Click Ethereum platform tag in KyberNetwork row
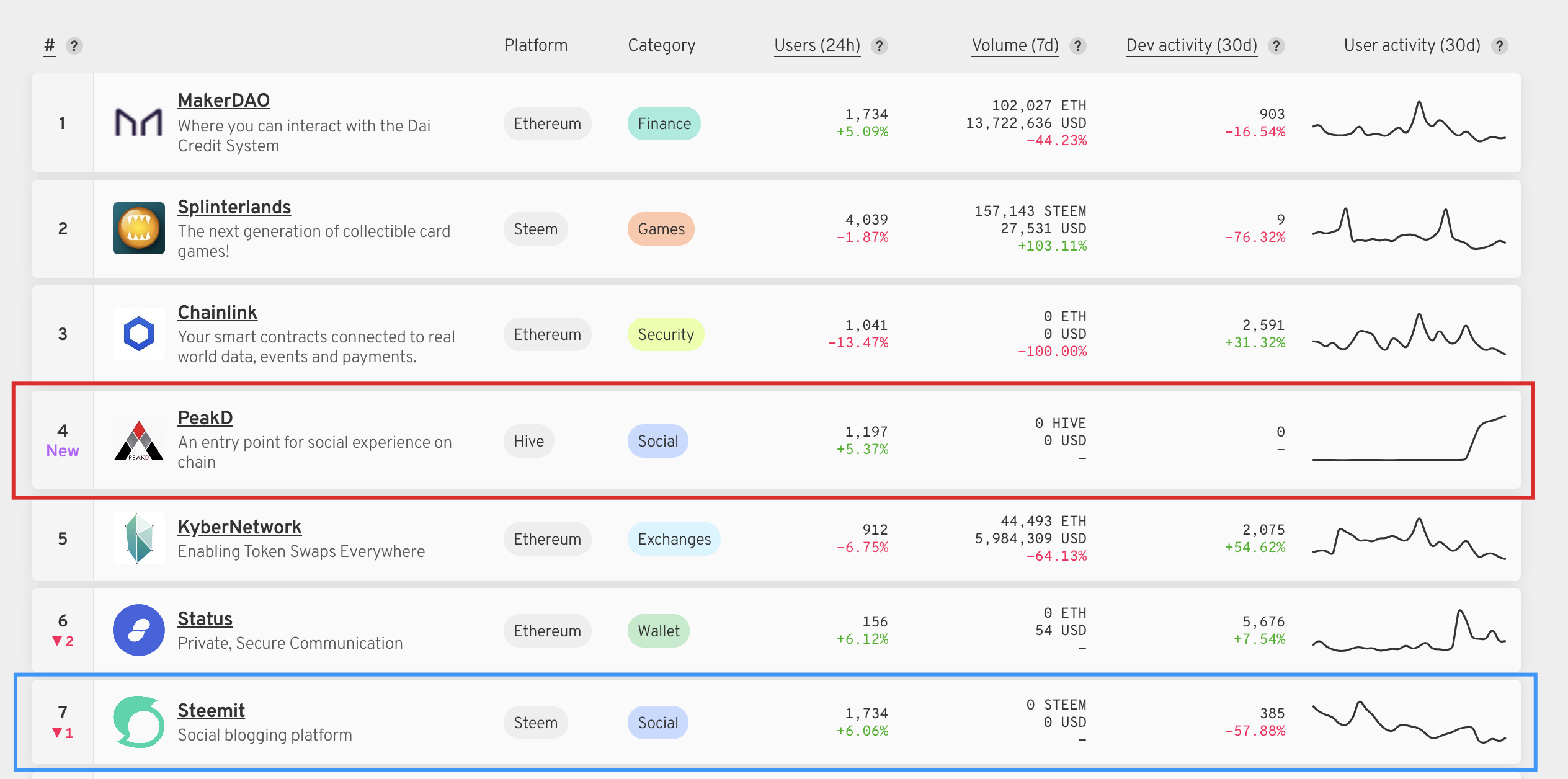This screenshot has height=779, width=1568. (548, 539)
